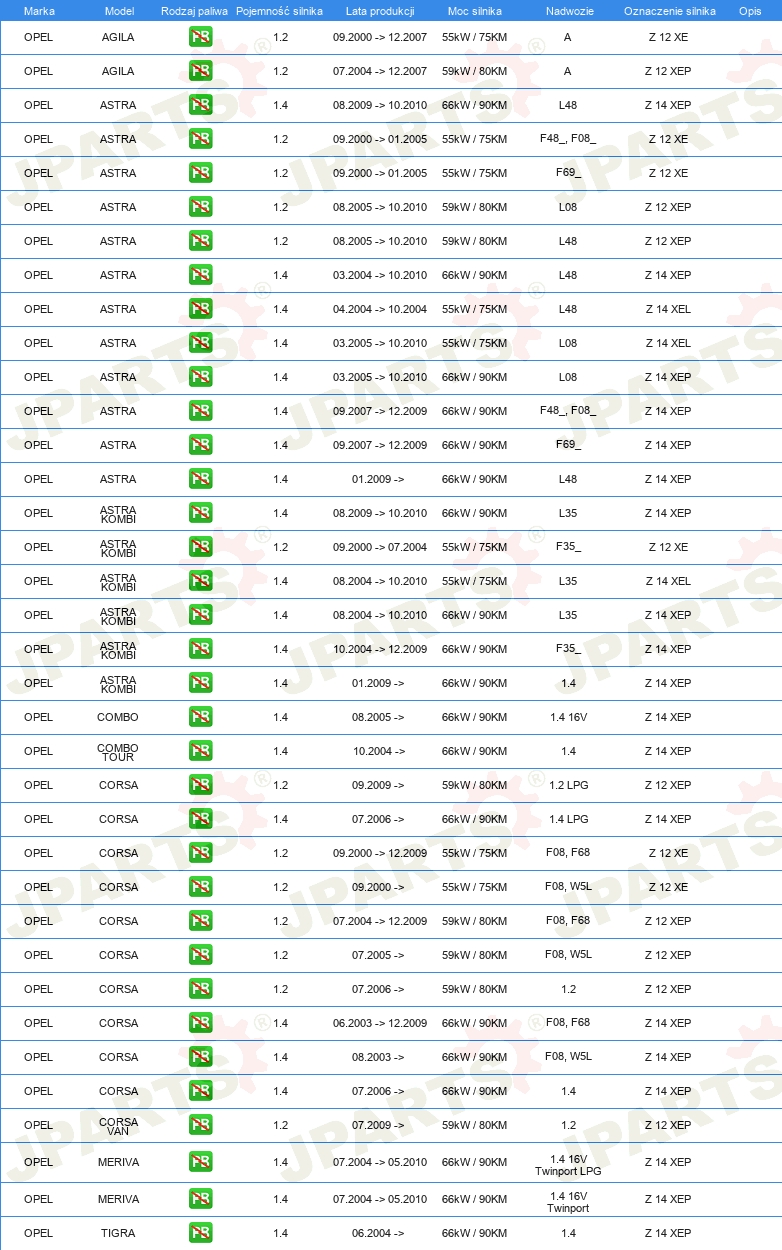The image size is (782, 1250).
Task: Click the COMBO model cell in 08.2005 row
Action: 118,717
